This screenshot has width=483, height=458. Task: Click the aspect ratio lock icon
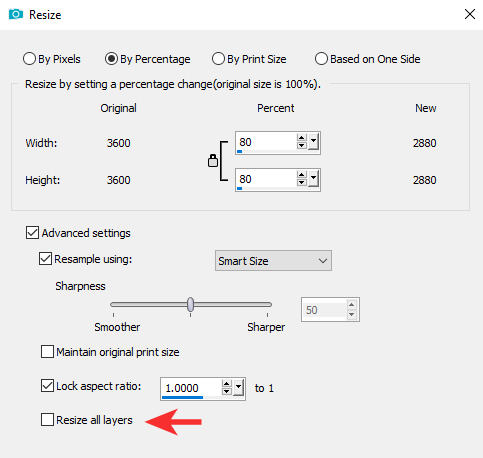click(213, 161)
